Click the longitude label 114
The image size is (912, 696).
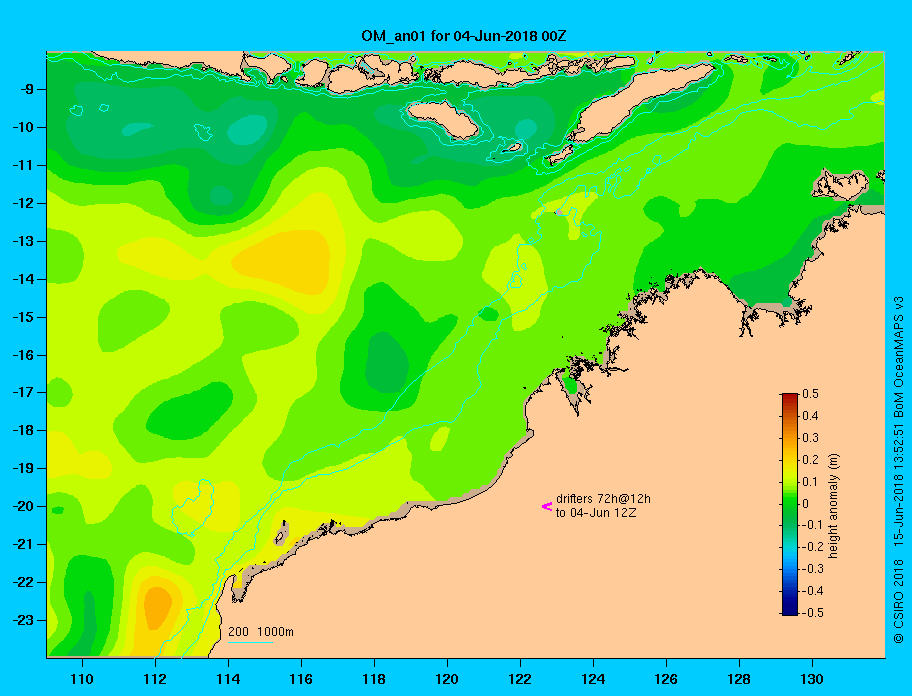(x=228, y=679)
